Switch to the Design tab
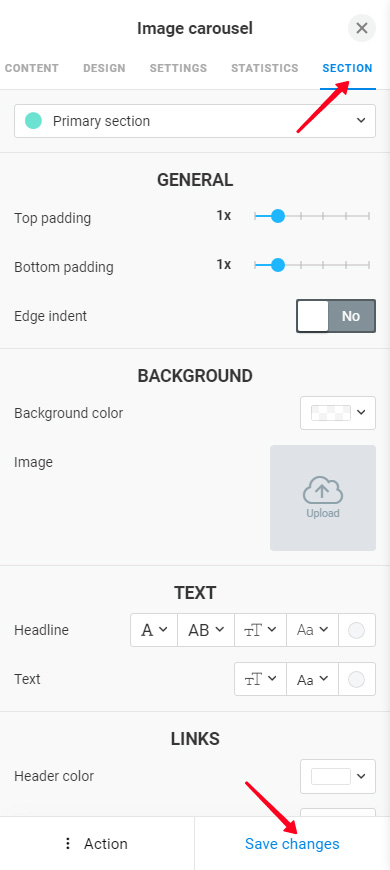This screenshot has height=870, width=390. (104, 68)
